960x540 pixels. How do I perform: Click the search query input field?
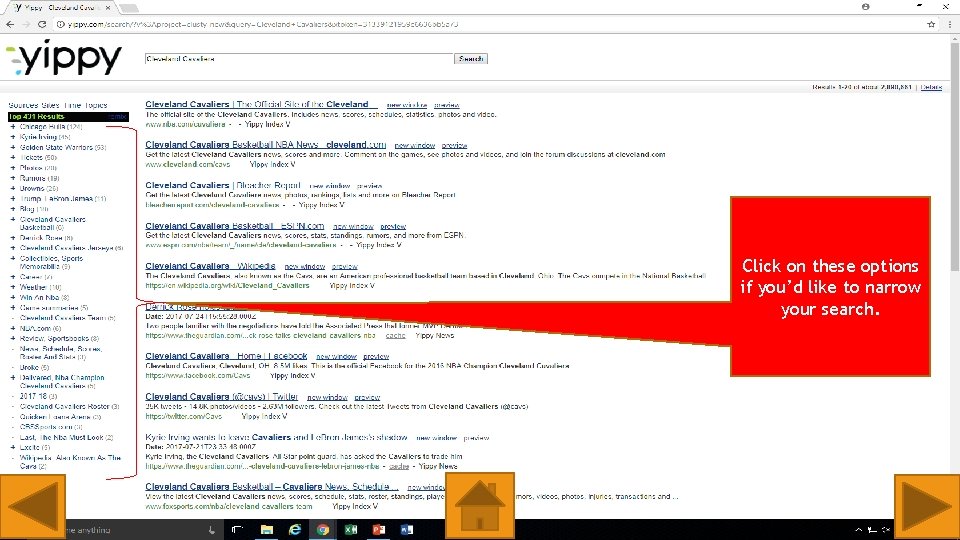[x=299, y=59]
